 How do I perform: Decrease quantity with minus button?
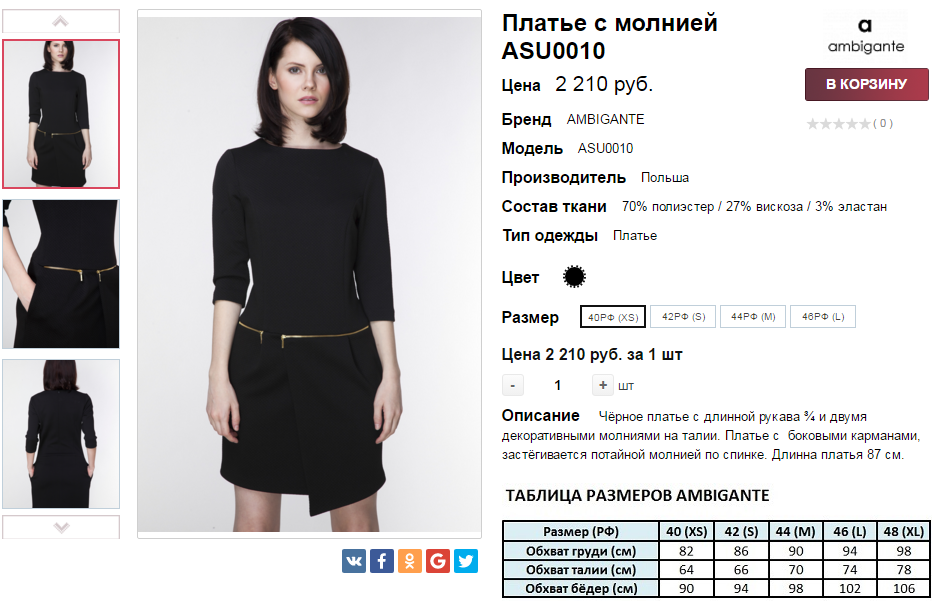tap(512, 385)
